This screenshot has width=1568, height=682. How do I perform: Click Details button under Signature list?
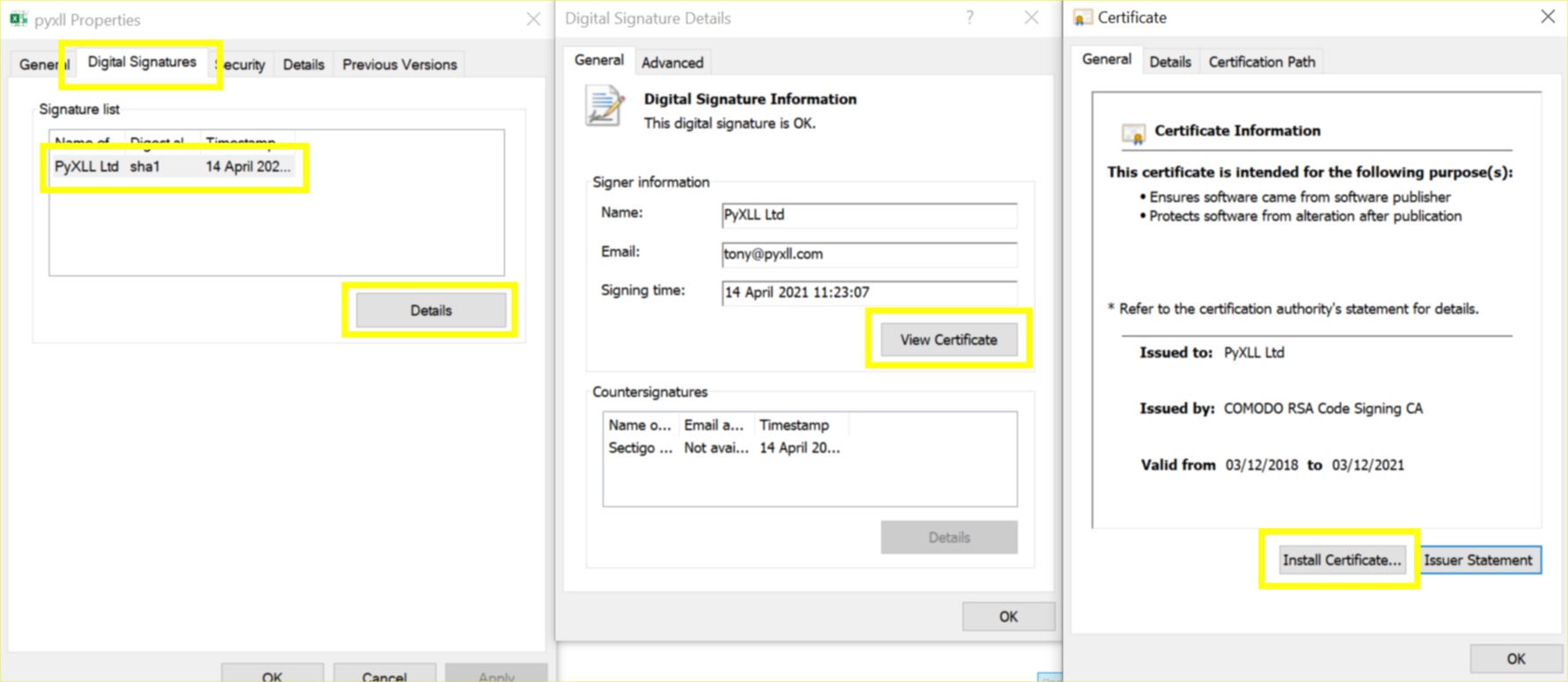(431, 311)
